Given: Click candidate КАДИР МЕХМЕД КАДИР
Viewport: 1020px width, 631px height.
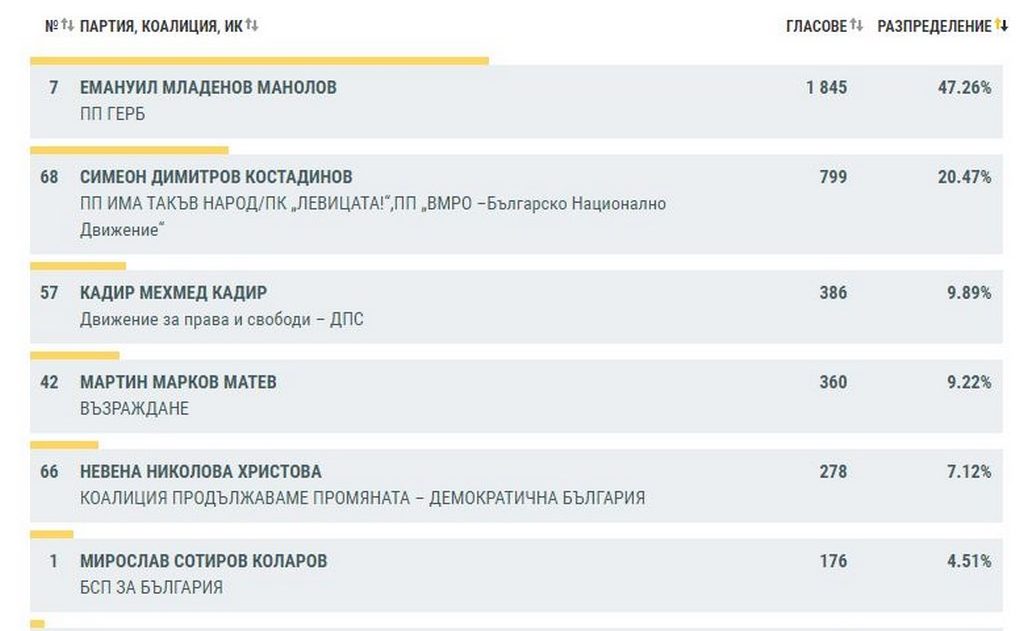Looking at the screenshot, I should coord(173,293).
